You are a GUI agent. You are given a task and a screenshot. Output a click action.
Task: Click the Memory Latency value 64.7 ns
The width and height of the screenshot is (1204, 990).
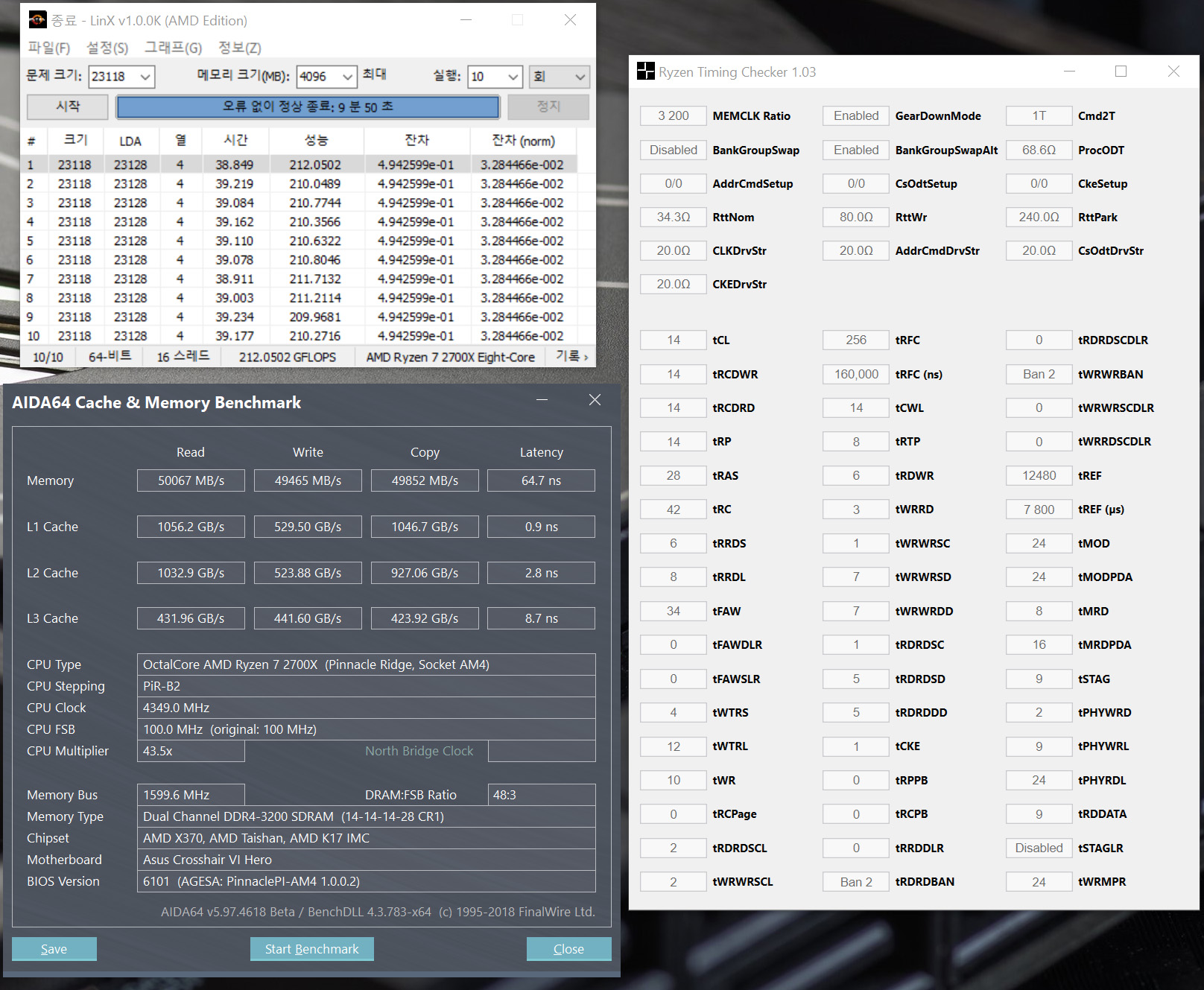click(x=542, y=480)
